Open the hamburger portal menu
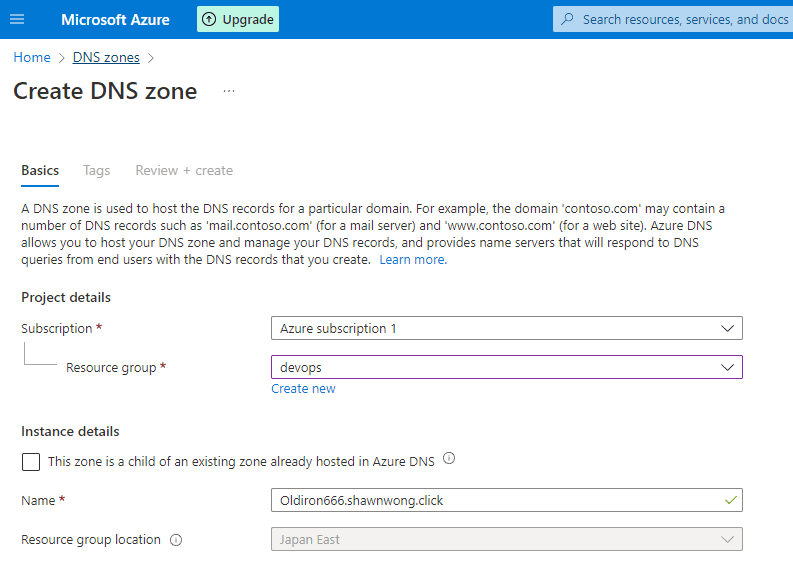Image resolution: width=793 pixels, height=588 pixels. tap(17, 19)
